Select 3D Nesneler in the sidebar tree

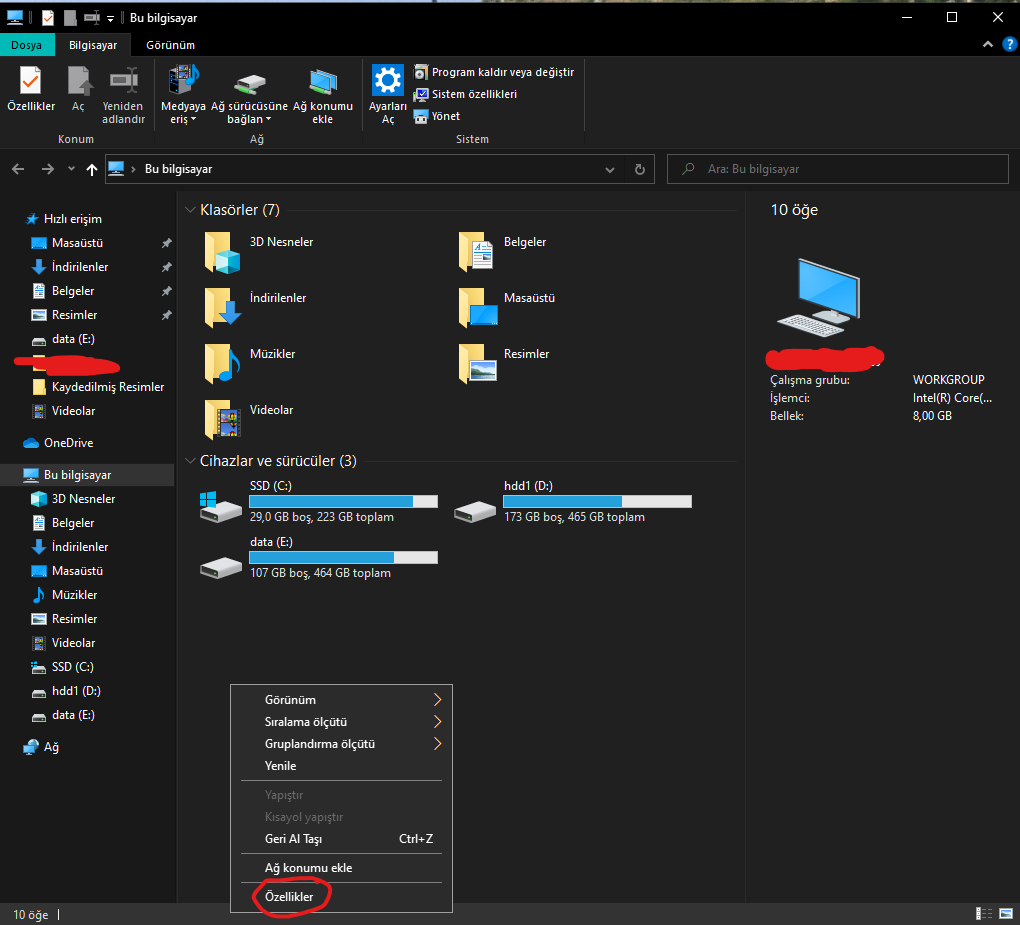[74, 499]
